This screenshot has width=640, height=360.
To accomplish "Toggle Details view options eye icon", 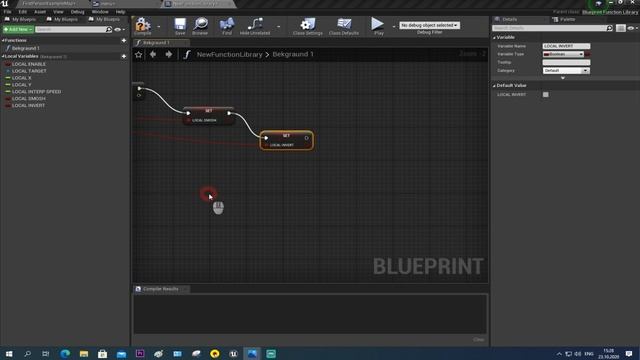I will click(631, 28).
